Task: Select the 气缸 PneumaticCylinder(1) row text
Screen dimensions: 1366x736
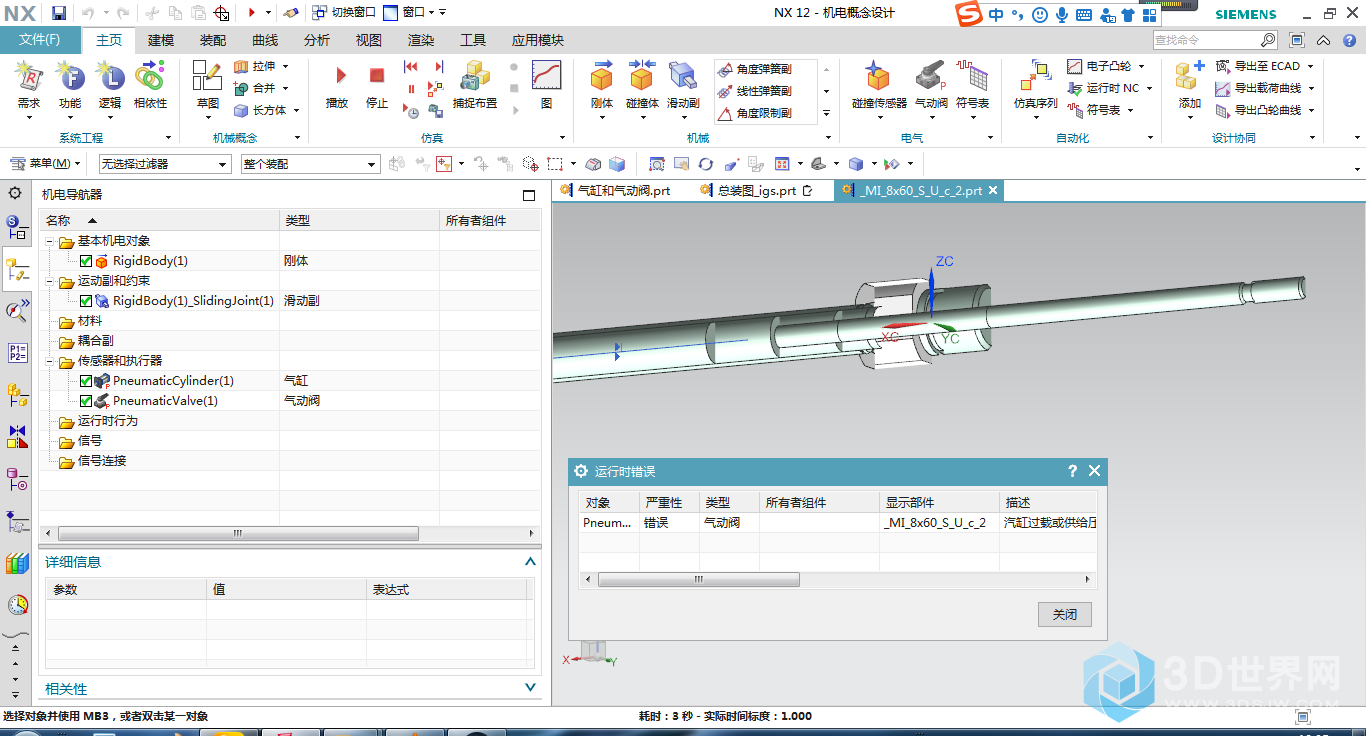Action: pos(173,381)
